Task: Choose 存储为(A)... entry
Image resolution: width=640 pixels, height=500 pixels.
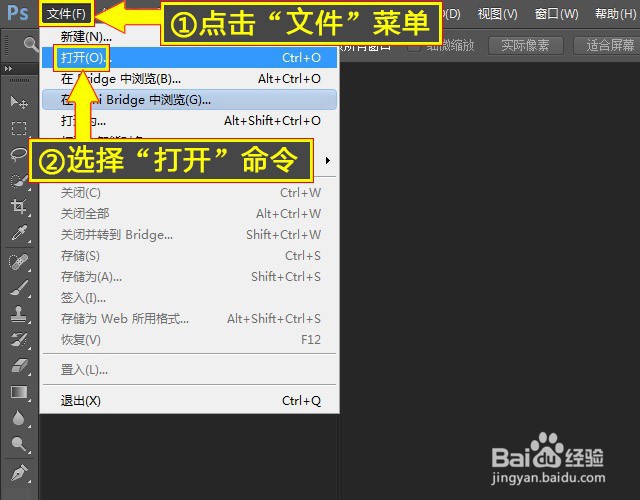Action: pos(189,277)
